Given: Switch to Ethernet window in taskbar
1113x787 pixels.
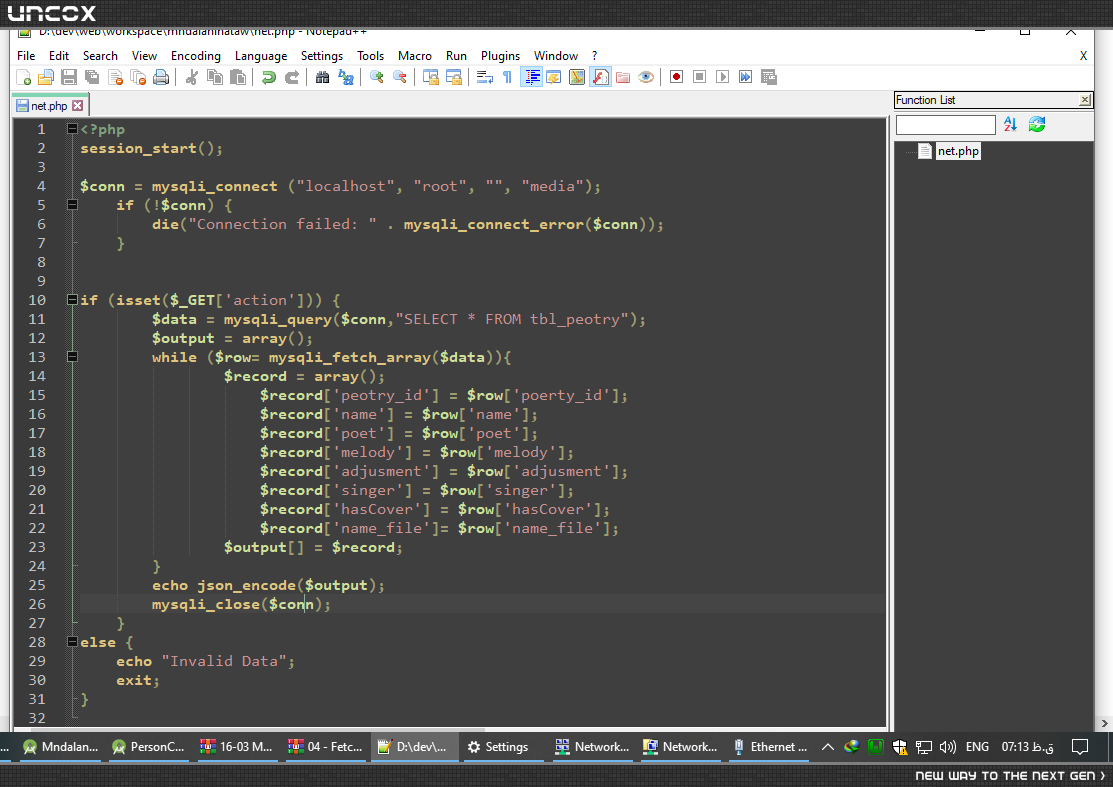Looking at the screenshot, I should [770, 747].
